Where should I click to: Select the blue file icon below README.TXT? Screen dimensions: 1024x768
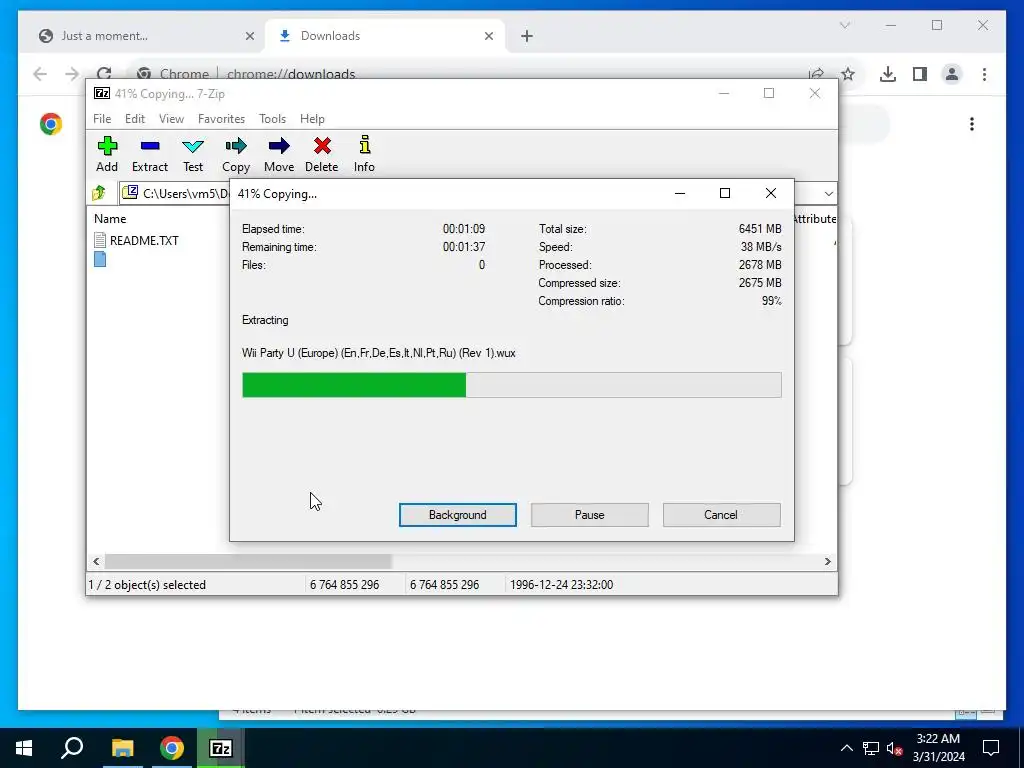[x=100, y=259]
